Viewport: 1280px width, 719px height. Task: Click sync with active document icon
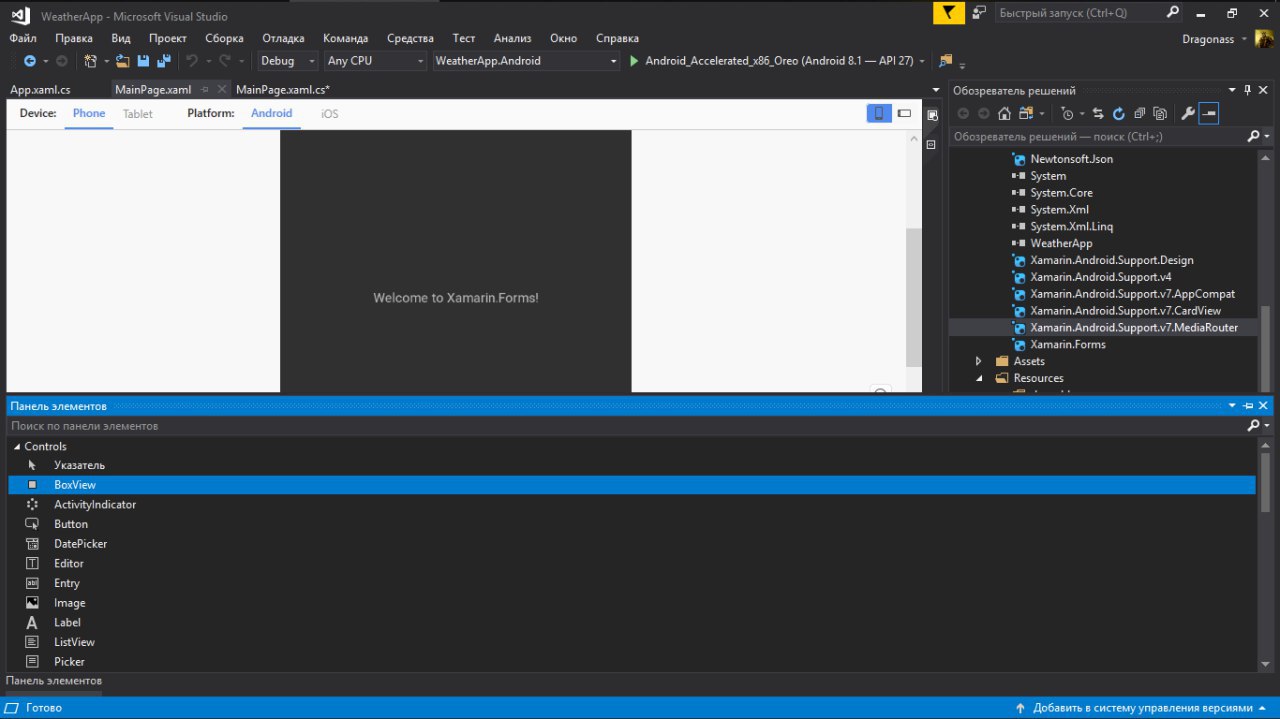(1098, 114)
